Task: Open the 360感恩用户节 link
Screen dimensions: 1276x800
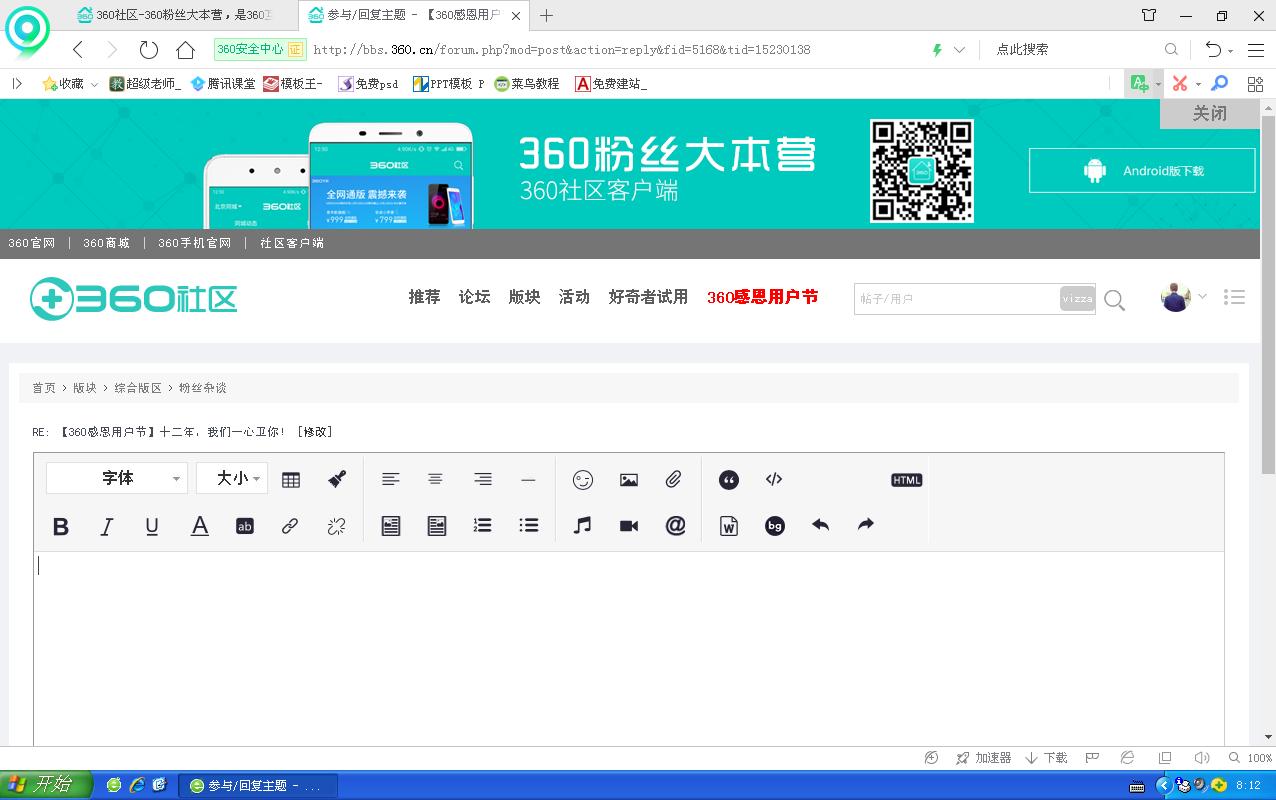Action: (x=762, y=297)
